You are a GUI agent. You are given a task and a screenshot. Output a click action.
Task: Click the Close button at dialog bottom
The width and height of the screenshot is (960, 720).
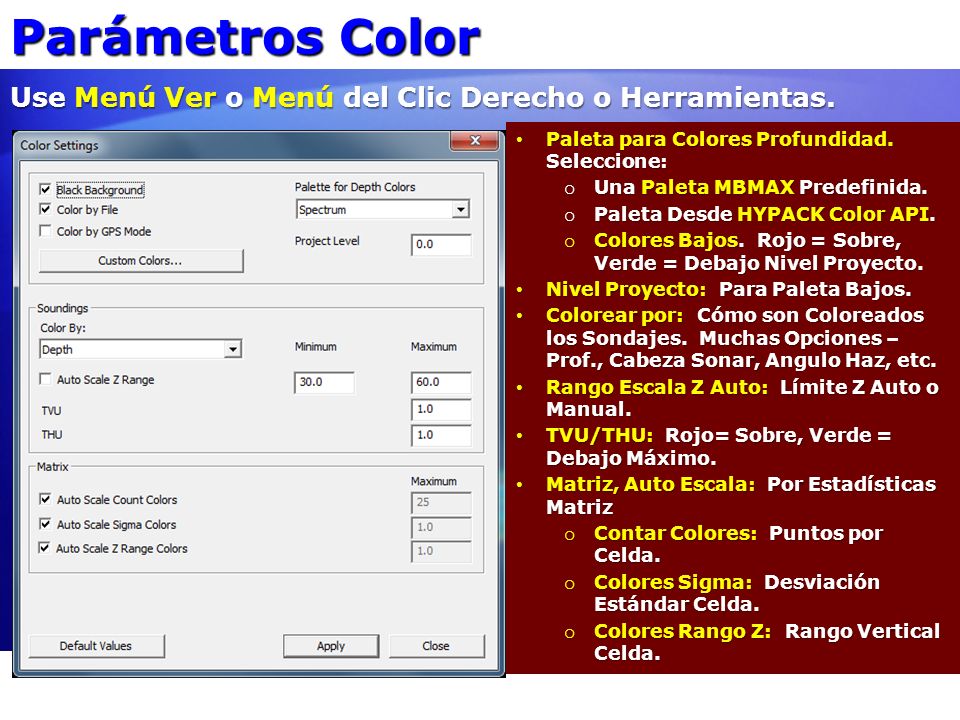tap(436, 646)
